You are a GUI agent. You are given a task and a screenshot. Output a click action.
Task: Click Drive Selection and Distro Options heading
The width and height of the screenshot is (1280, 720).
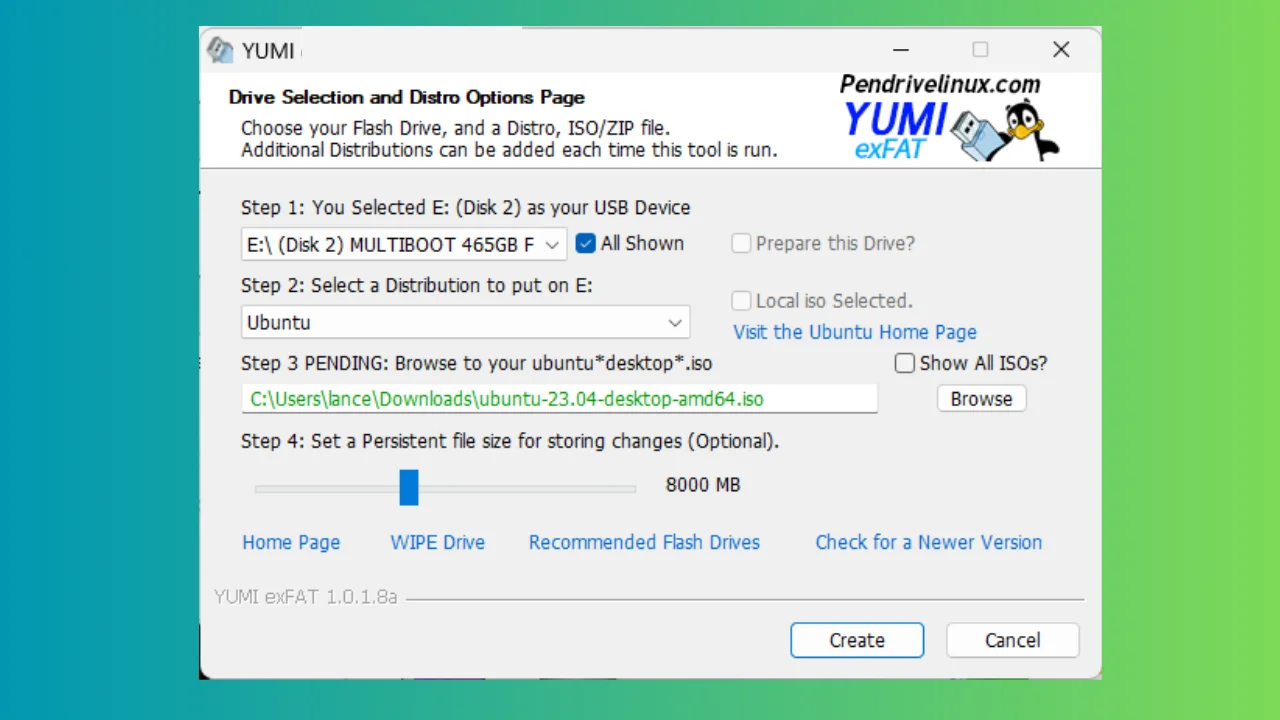pos(407,97)
